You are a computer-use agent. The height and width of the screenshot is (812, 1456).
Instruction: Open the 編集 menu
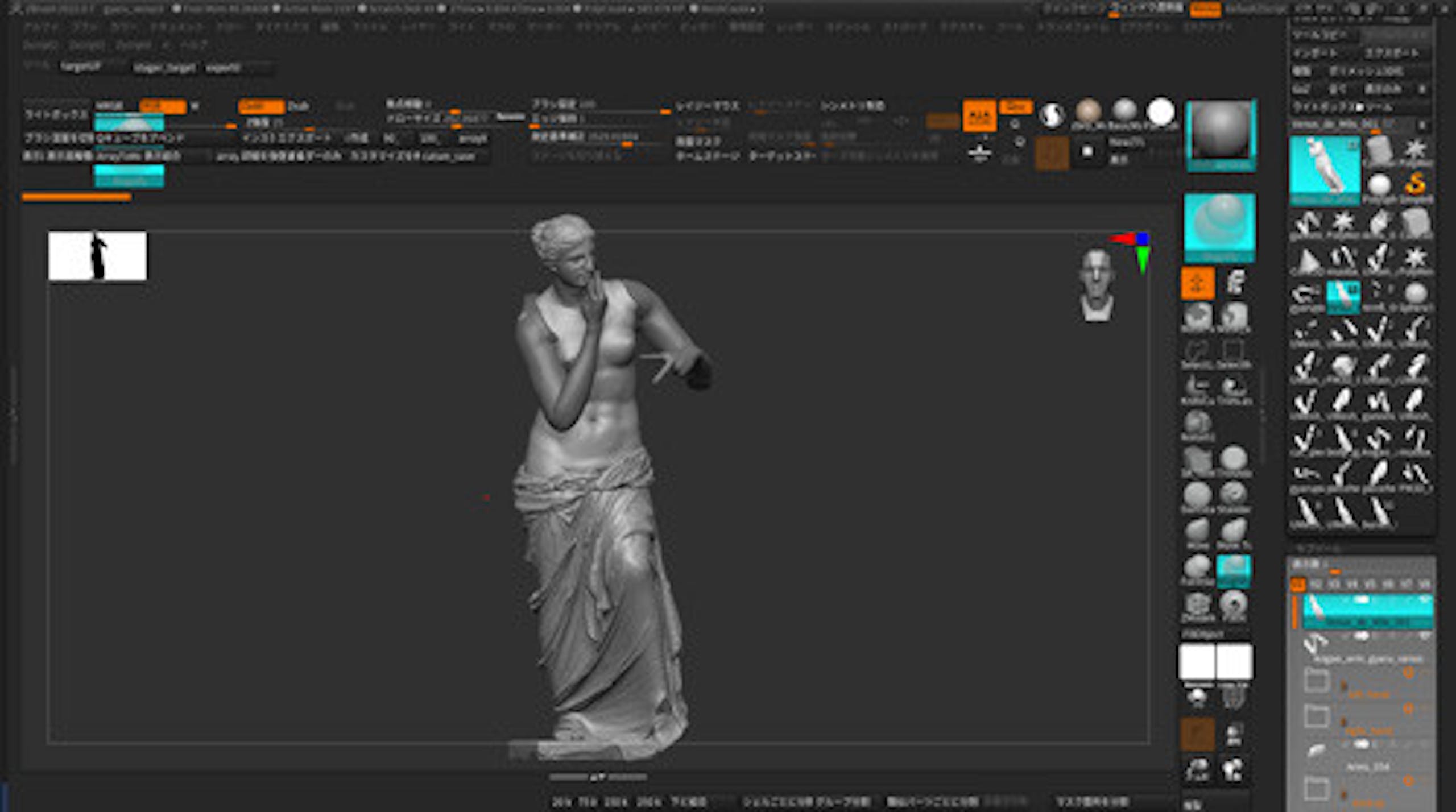[330, 27]
